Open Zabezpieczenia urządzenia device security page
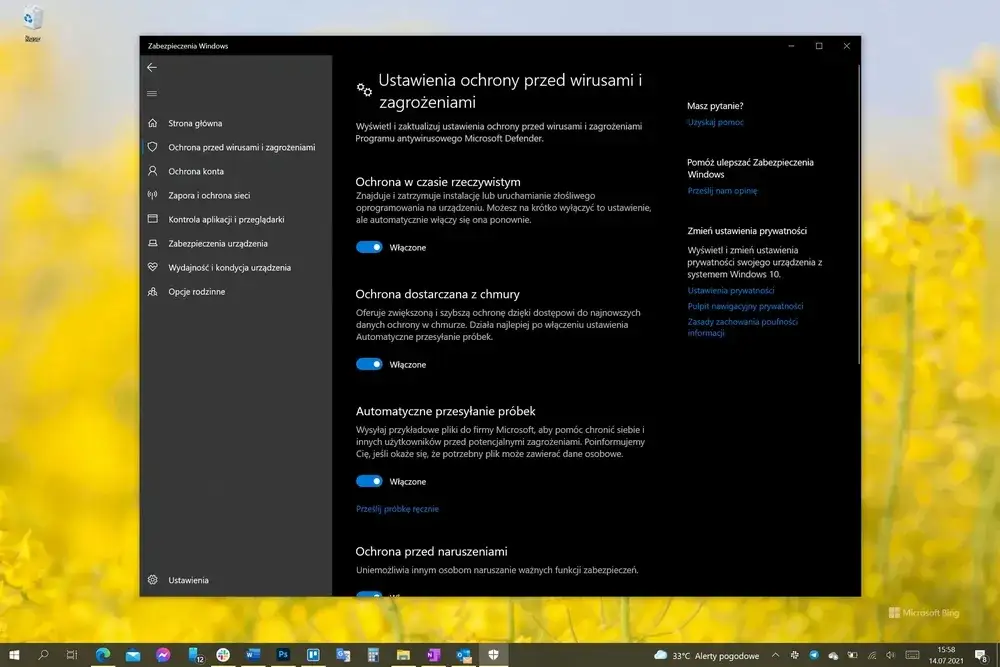 click(218, 243)
